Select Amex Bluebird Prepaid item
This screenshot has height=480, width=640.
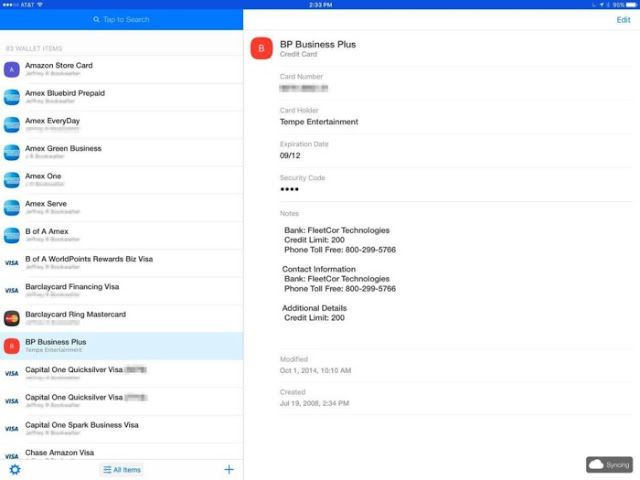click(122, 97)
